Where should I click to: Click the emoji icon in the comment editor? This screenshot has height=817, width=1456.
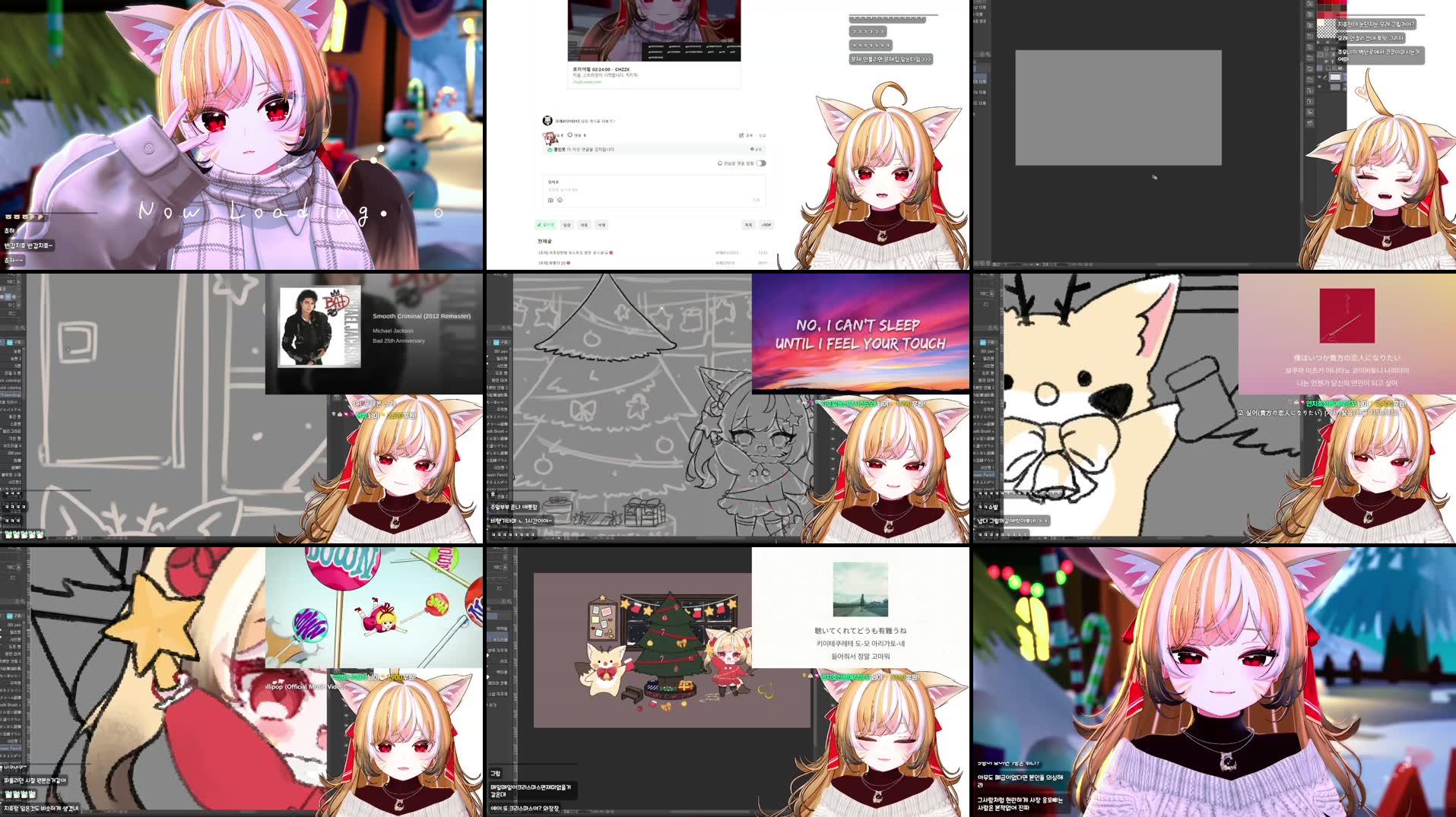(560, 200)
